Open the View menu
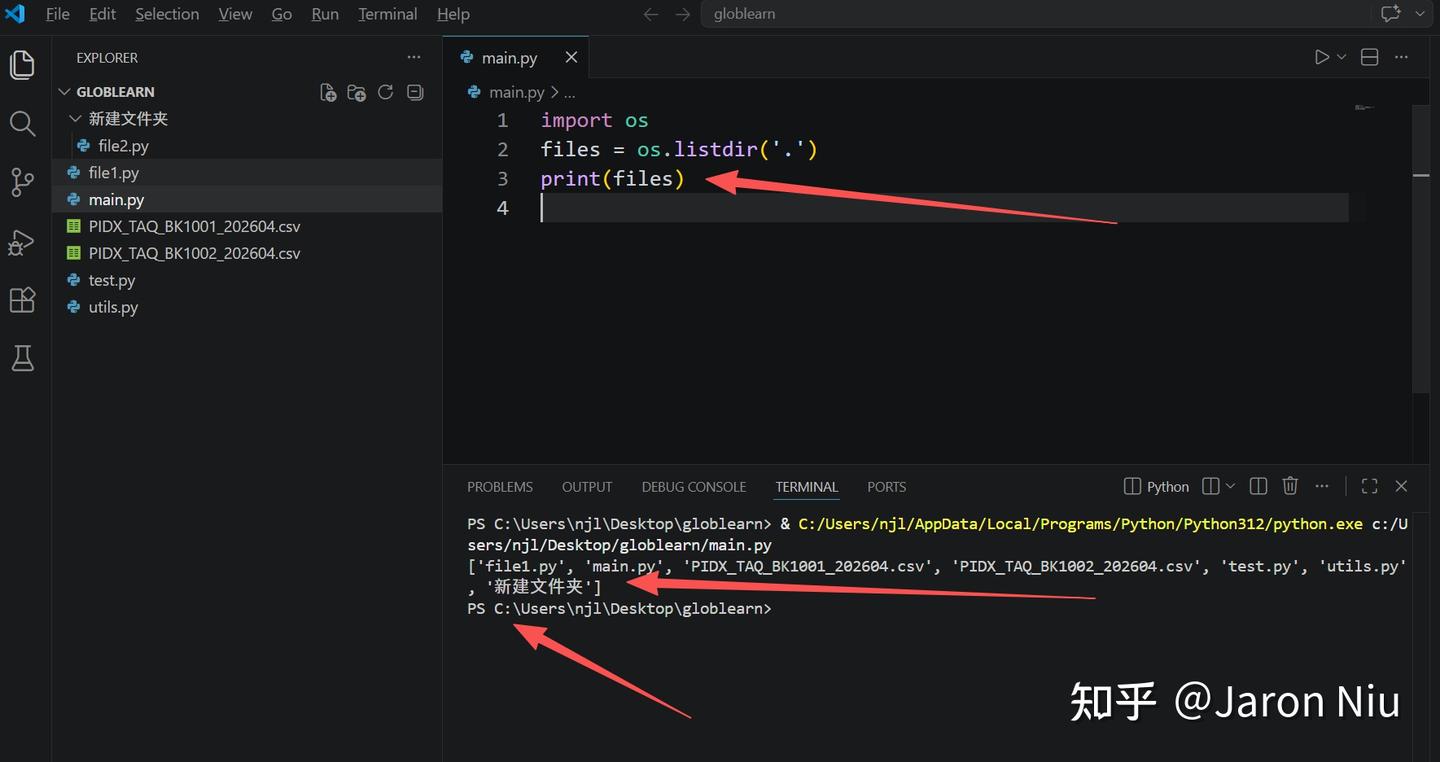This screenshot has width=1440, height=762. tap(235, 14)
